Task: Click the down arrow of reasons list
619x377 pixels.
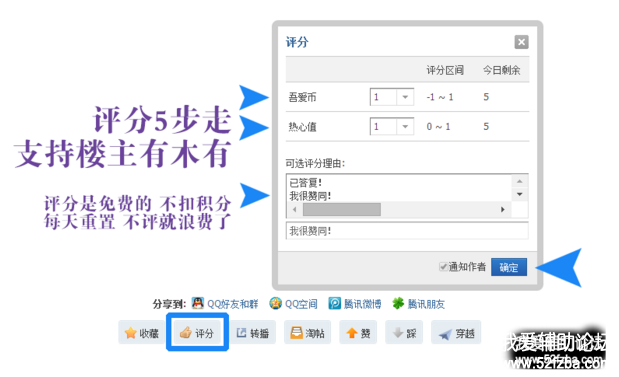Action: pos(520,194)
